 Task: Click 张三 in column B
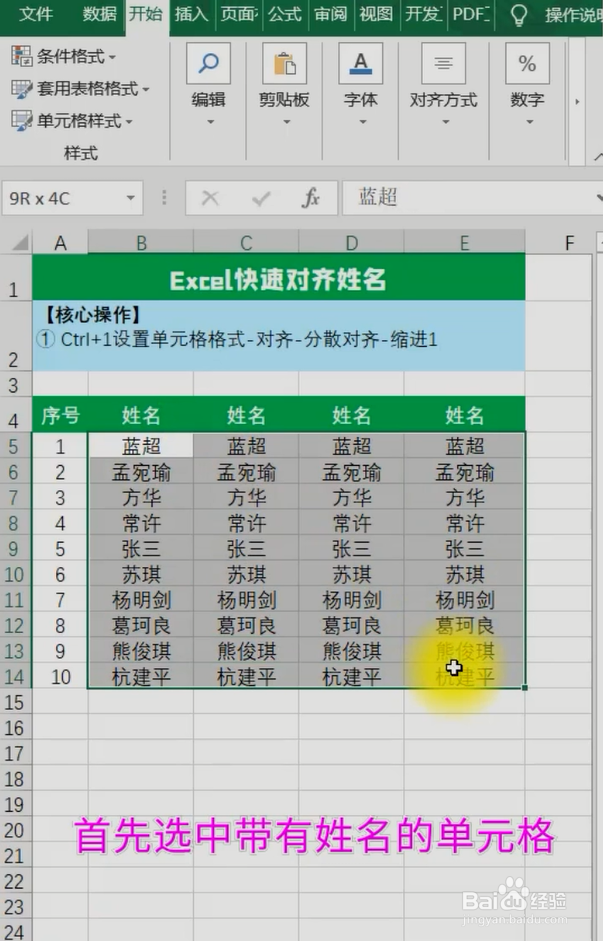click(141, 549)
